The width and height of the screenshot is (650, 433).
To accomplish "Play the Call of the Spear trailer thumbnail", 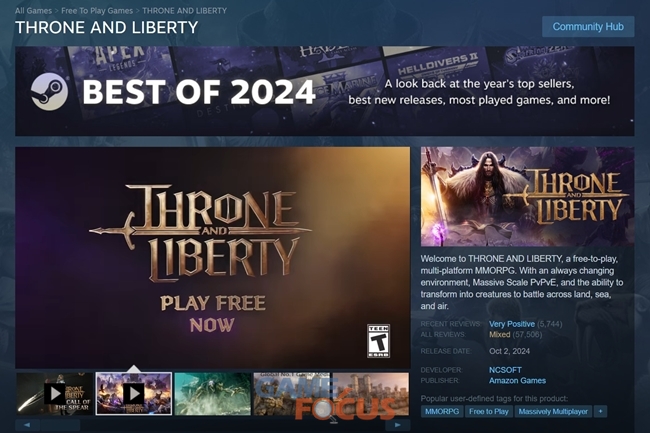I will pos(55,394).
